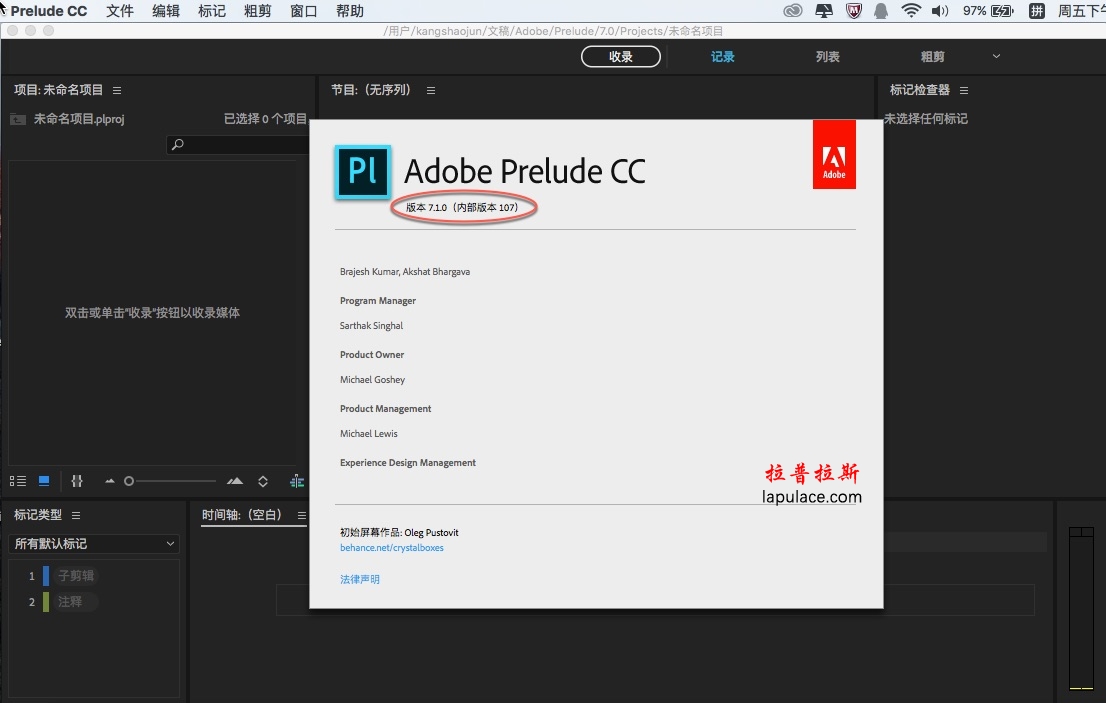Switch to the 记录 workspace
The width and height of the screenshot is (1106, 703).
tap(722, 56)
